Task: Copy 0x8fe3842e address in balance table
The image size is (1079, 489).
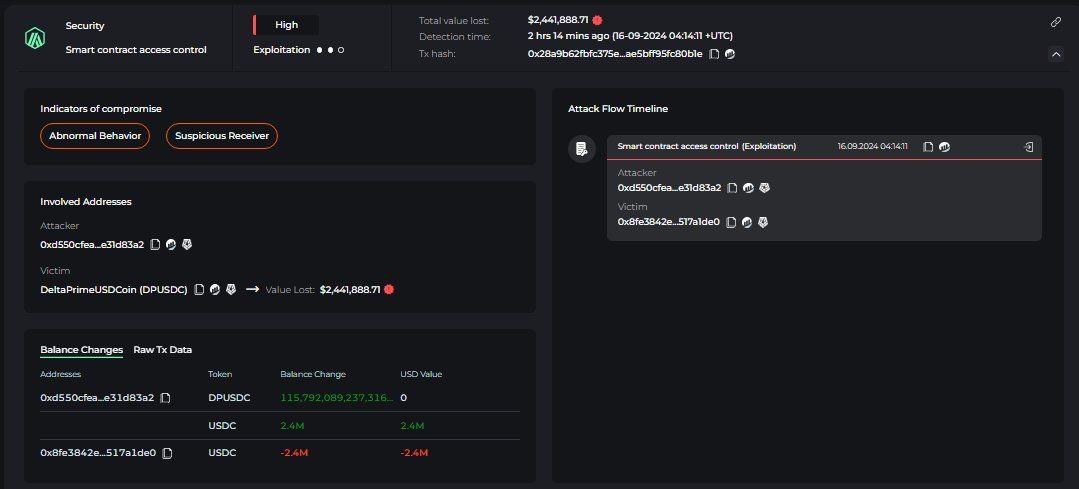Action: click(x=167, y=453)
